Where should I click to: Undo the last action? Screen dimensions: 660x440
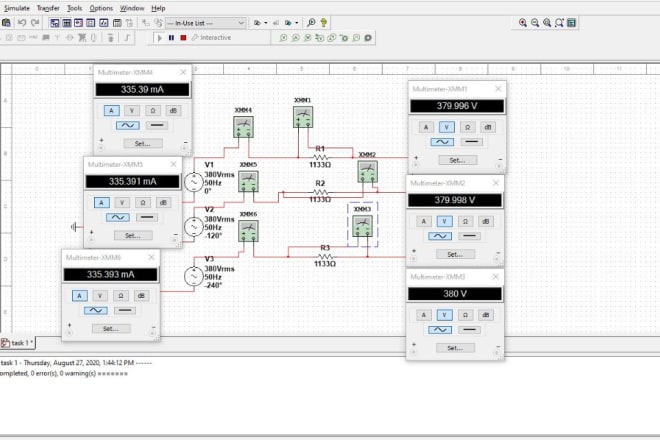tap(22, 23)
